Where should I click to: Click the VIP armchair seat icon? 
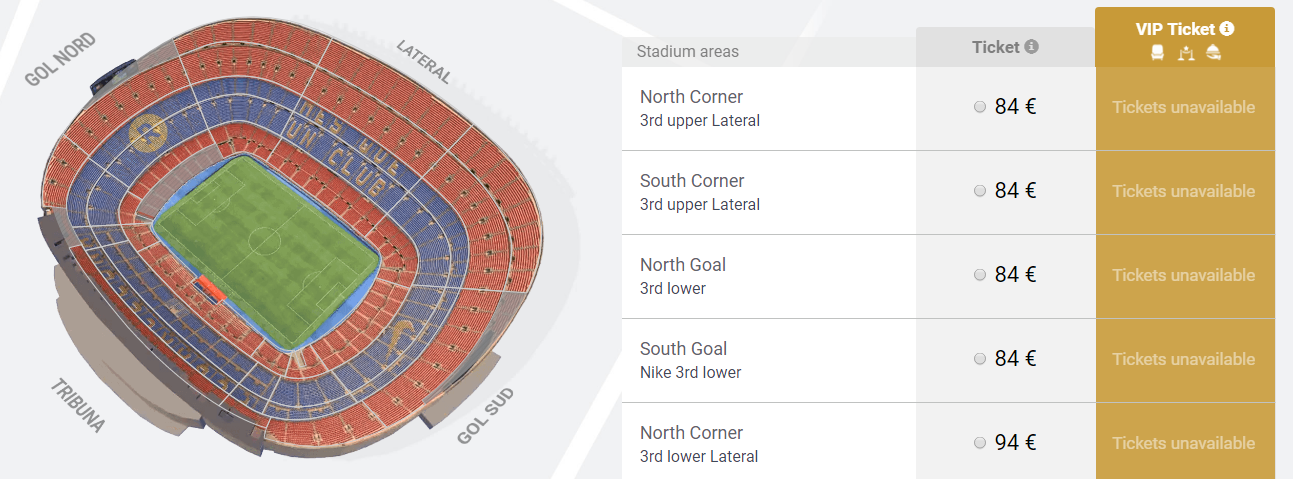tap(1157, 52)
